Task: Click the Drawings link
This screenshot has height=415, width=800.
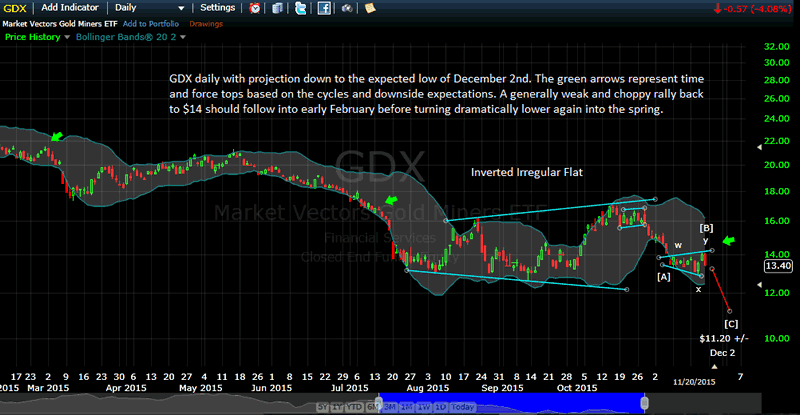Action: 207,24
